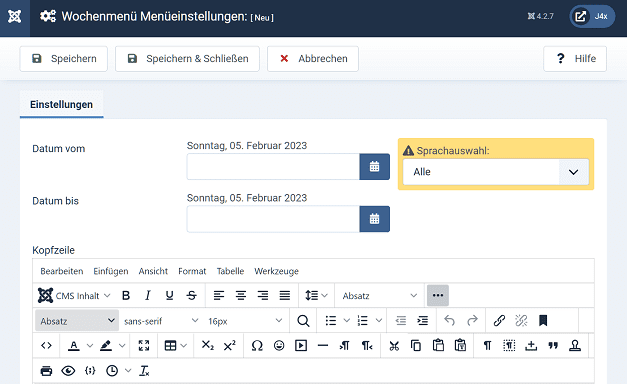Decrease indent in editor

(x=401, y=321)
